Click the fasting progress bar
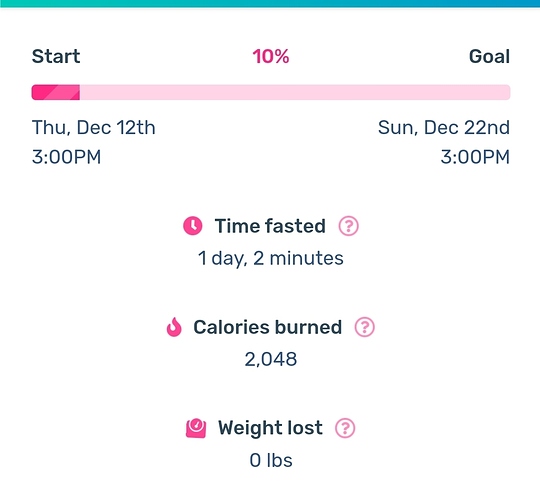Screen dimensions: 540x500 (x=271, y=92)
